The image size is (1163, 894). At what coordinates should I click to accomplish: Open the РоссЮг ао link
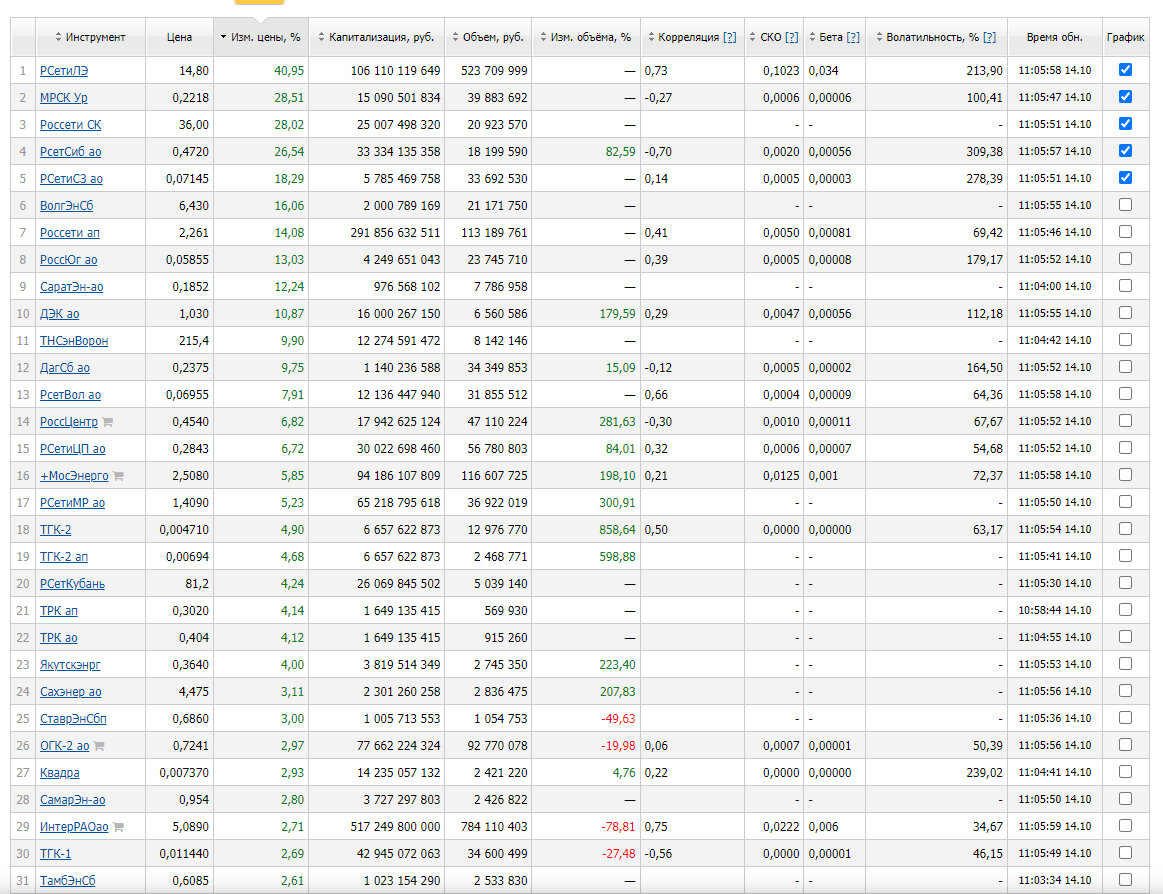point(68,260)
